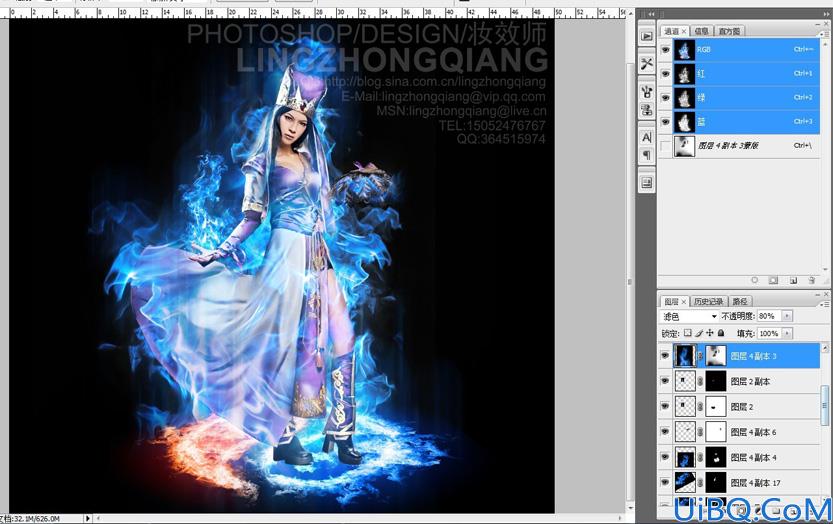833x524 pixels.
Task: Hide the 蓝 channel
Action: pos(665,122)
